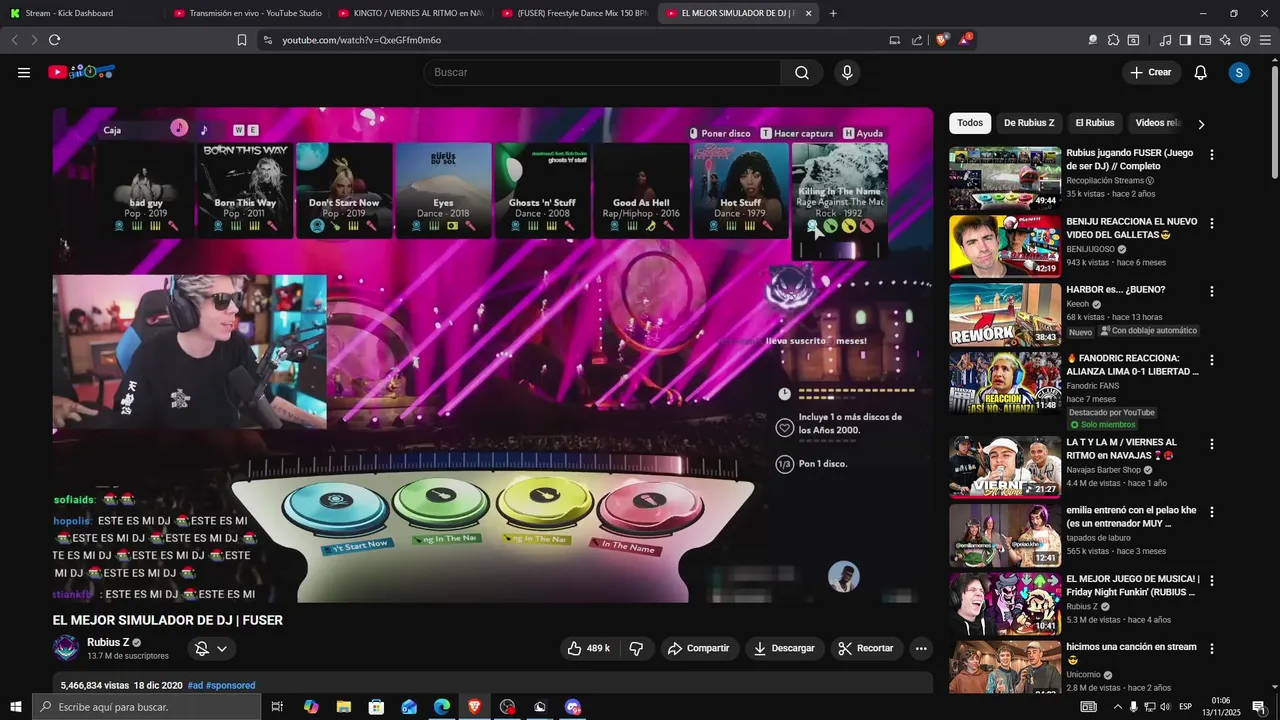This screenshot has width=1280, height=720.
Task: Open the Rubius jugando FUSER thumbnail
Action: 1005,178
